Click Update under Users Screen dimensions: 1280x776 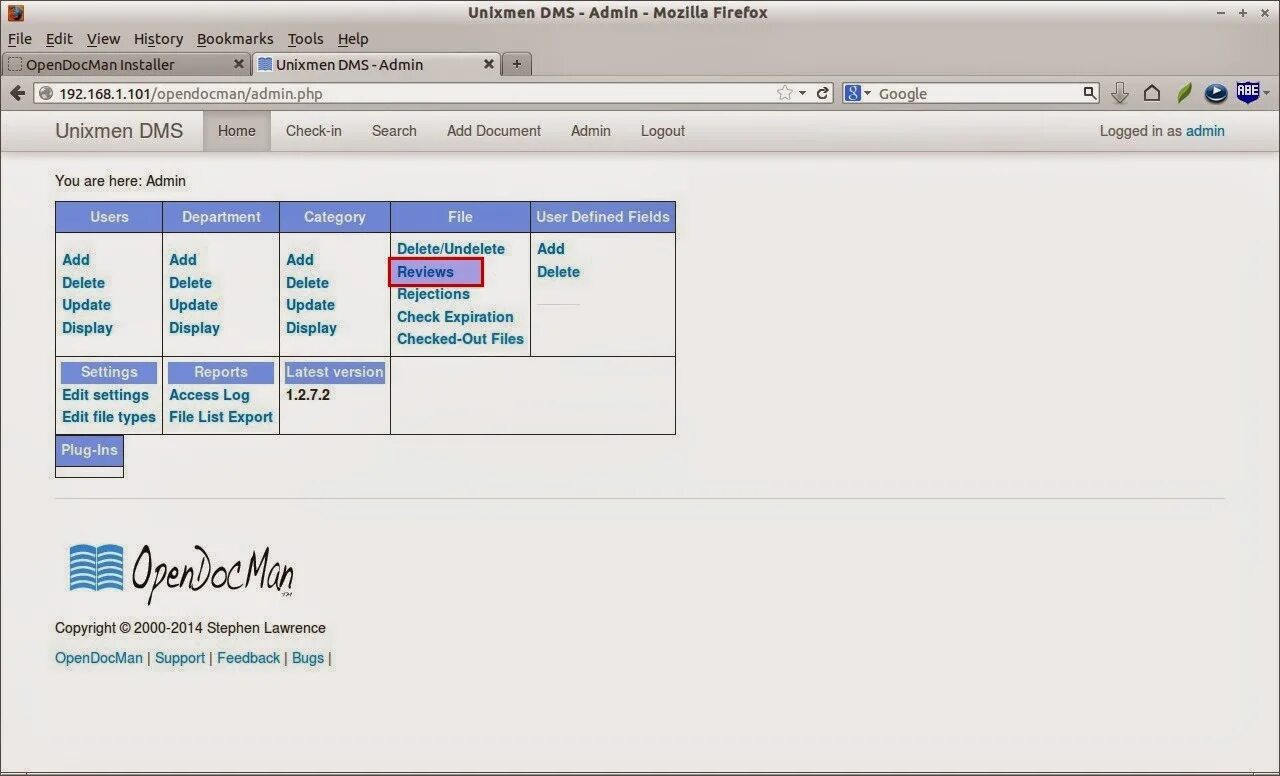(86, 305)
